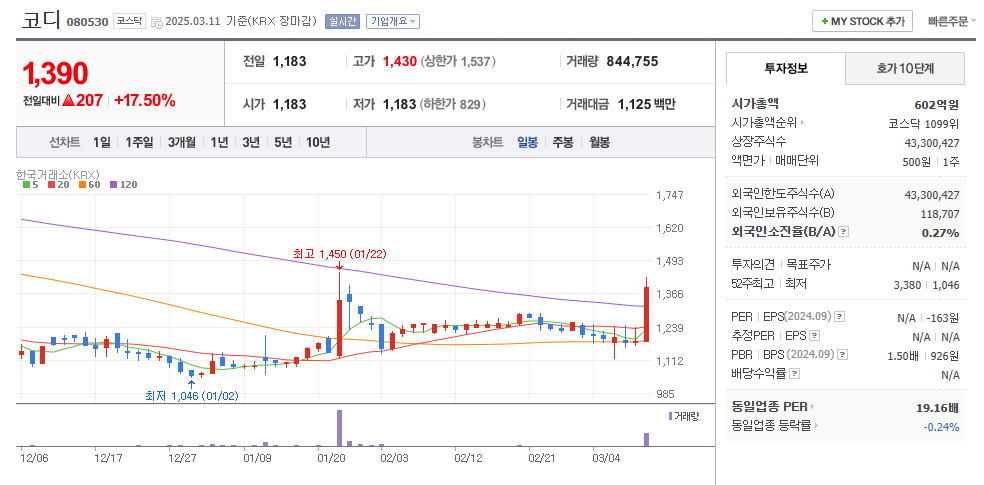Open help icon next to 외국인소진율(B/A)
Viewport: 984px width, 485px height.
tap(843, 232)
